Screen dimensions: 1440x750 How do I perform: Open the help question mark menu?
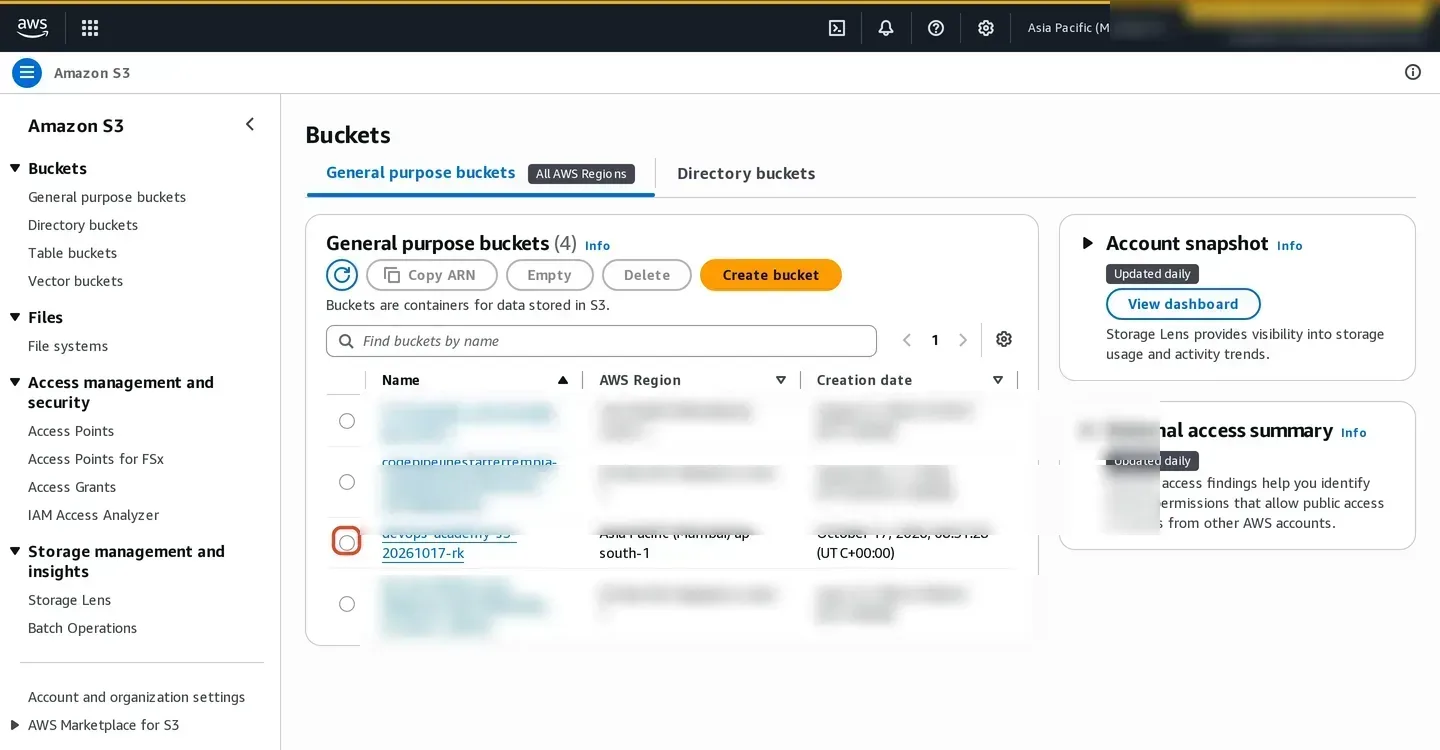click(936, 28)
